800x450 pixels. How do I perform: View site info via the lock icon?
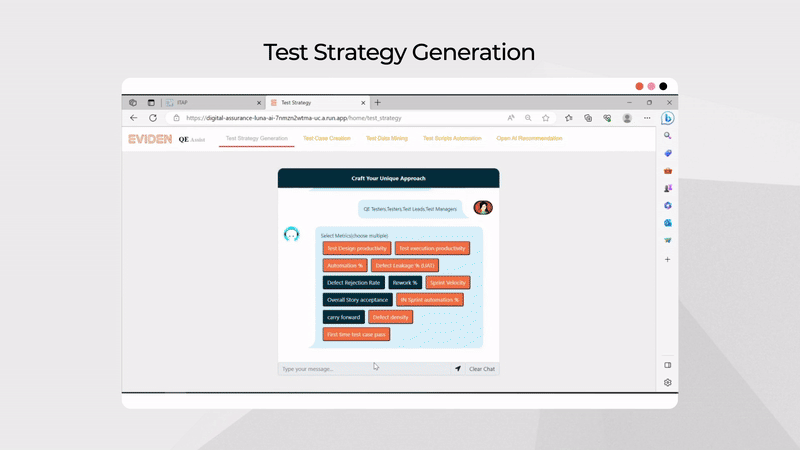tap(177, 118)
